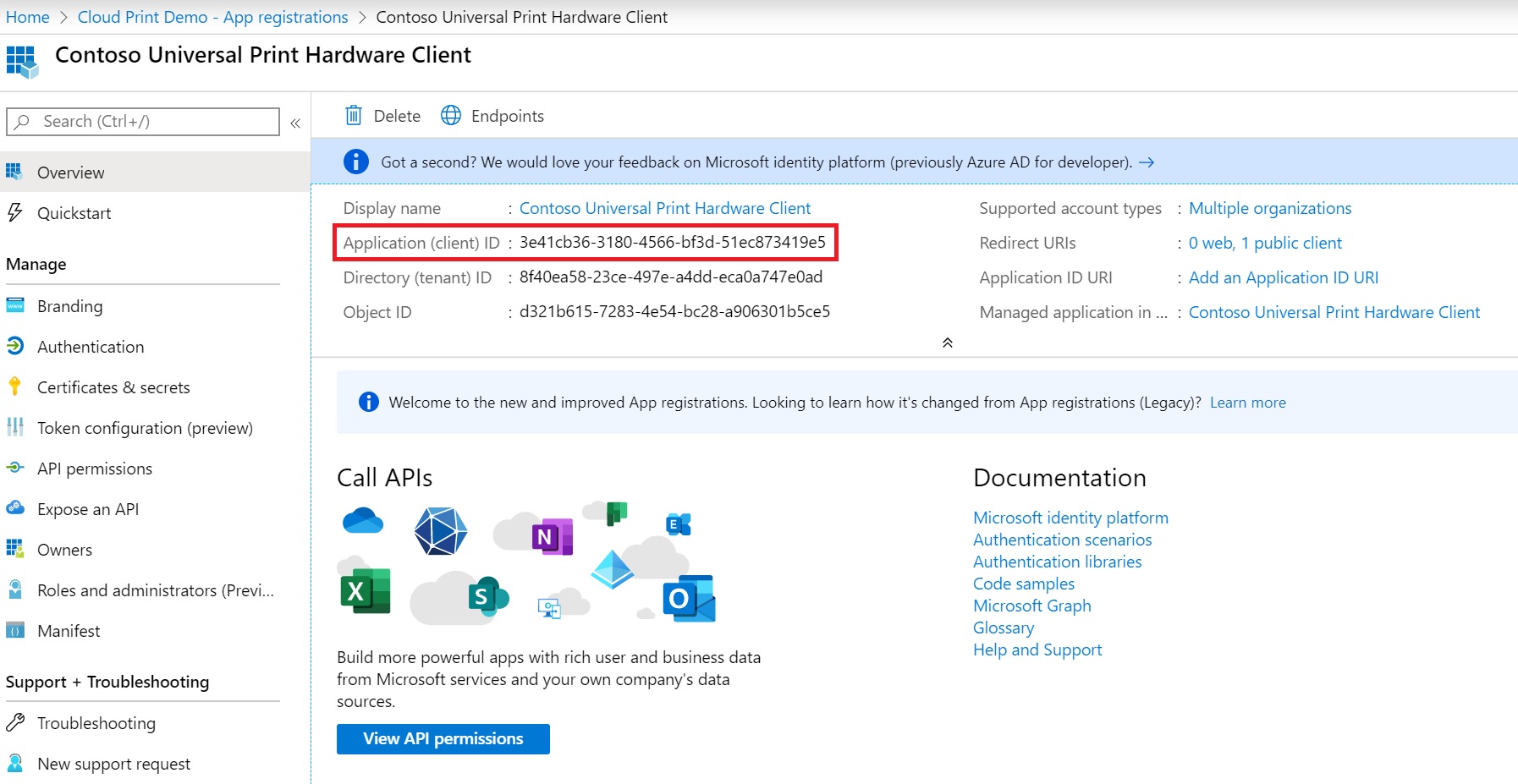Click the Delete trash can icon
The image size is (1518, 784).
click(354, 115)
